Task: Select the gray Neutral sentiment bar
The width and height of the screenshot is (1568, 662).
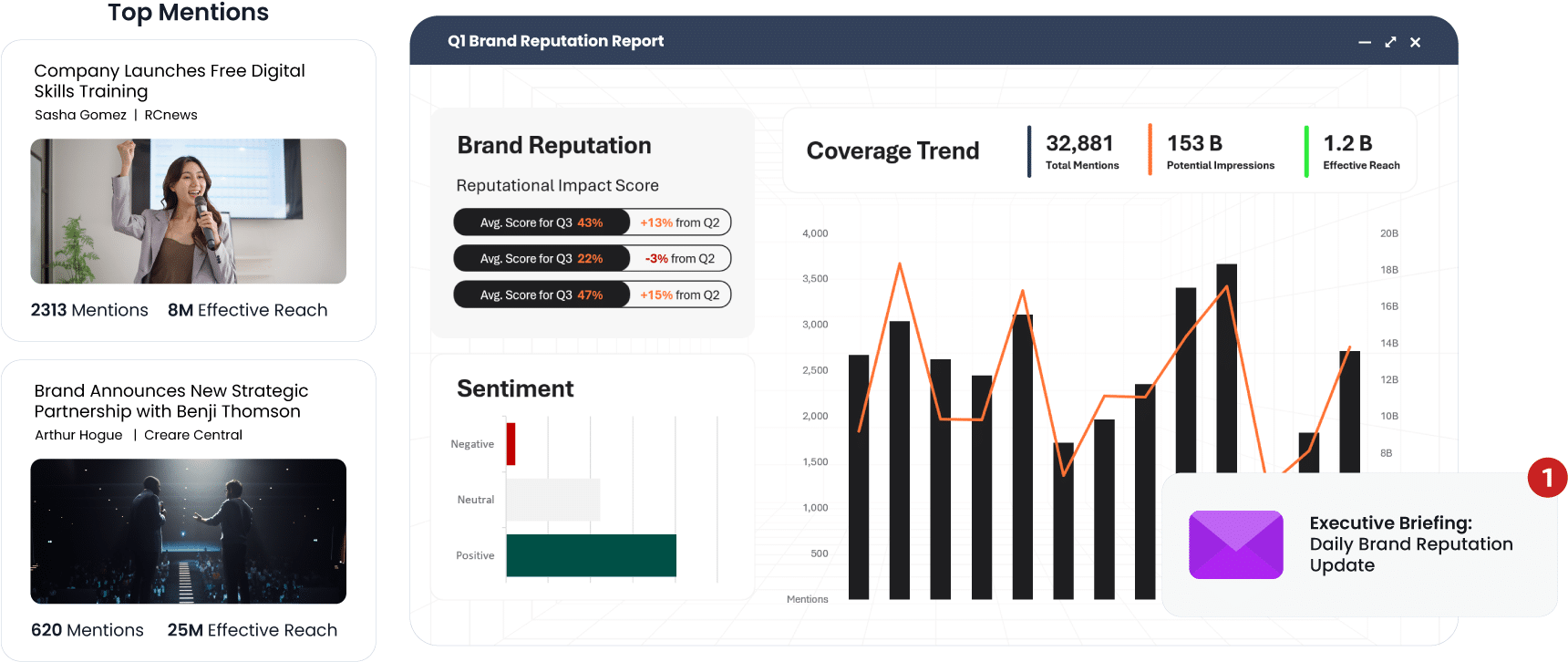Action: coord(553,500)
